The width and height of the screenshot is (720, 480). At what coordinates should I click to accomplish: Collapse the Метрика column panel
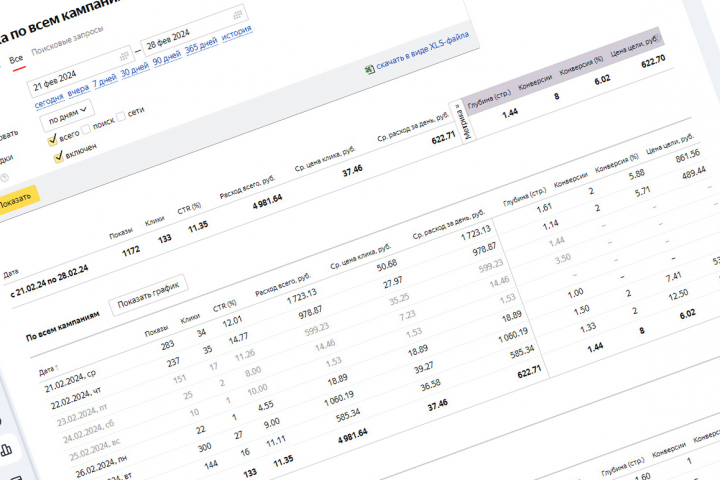click(x=462, y=122)
